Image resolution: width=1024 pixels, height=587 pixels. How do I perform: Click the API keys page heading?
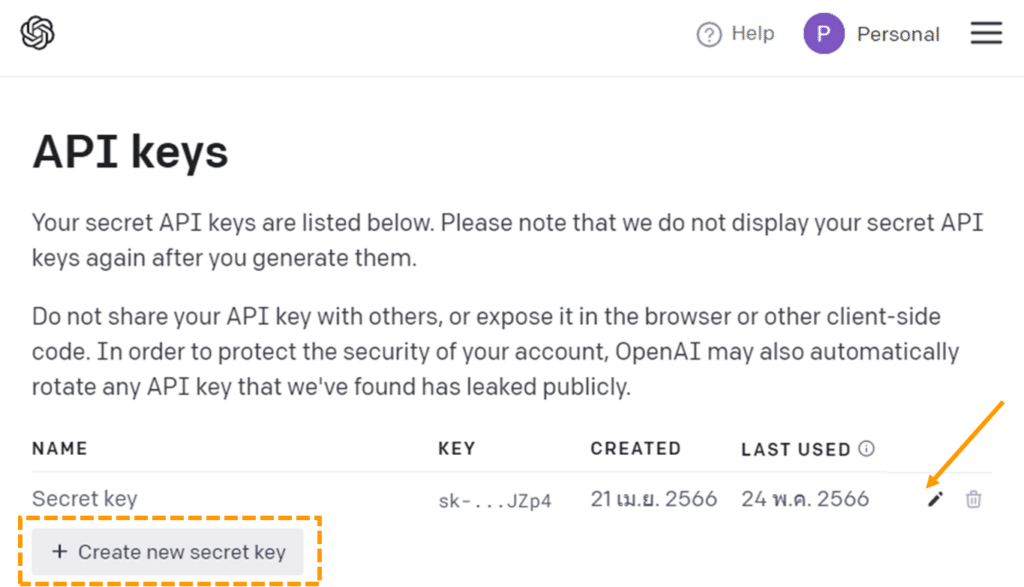[x=130, y=153]
